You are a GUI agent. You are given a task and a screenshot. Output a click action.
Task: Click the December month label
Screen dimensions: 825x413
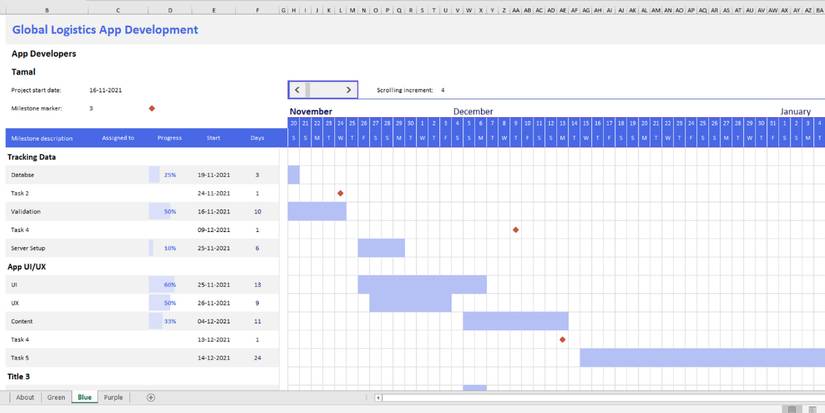coord(473,112)
